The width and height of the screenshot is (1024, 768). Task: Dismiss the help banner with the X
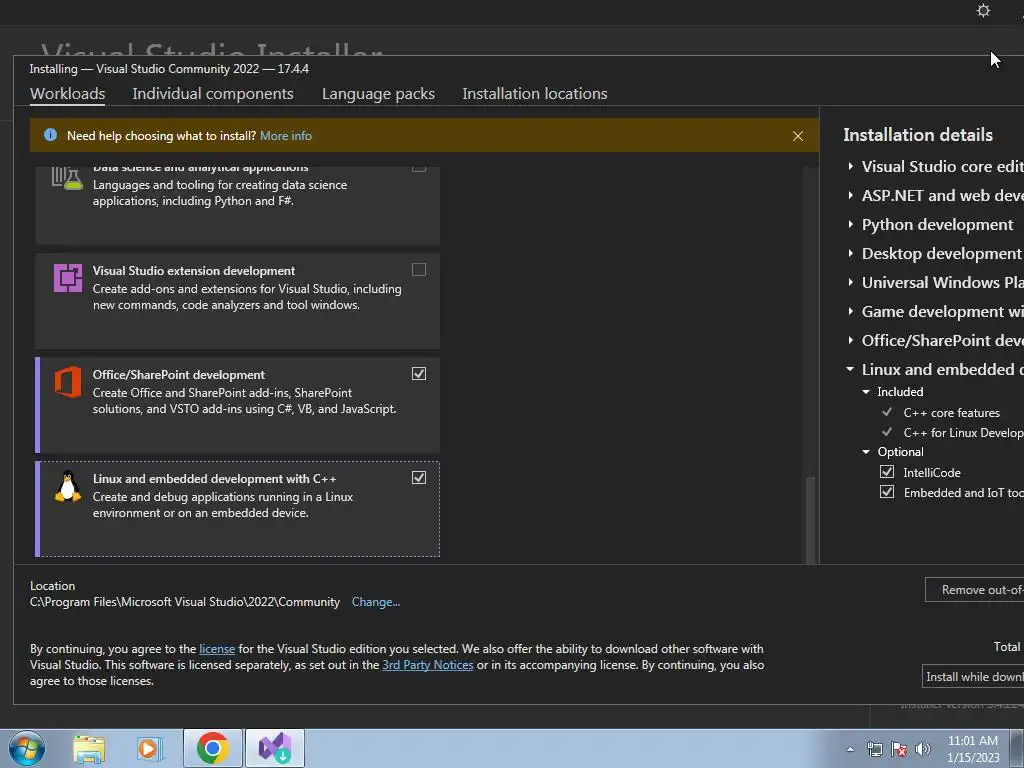click(x=798, y=136)
